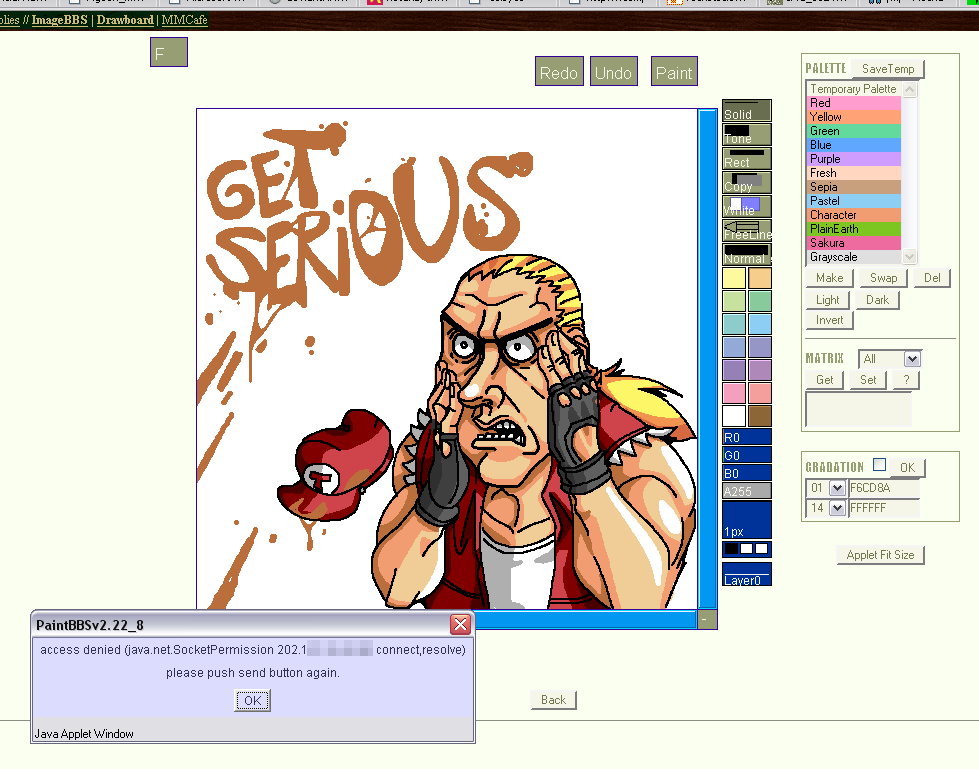Click the SaveTemp palette button
This screenshot has width=979, height=769.
coord(888,69)
